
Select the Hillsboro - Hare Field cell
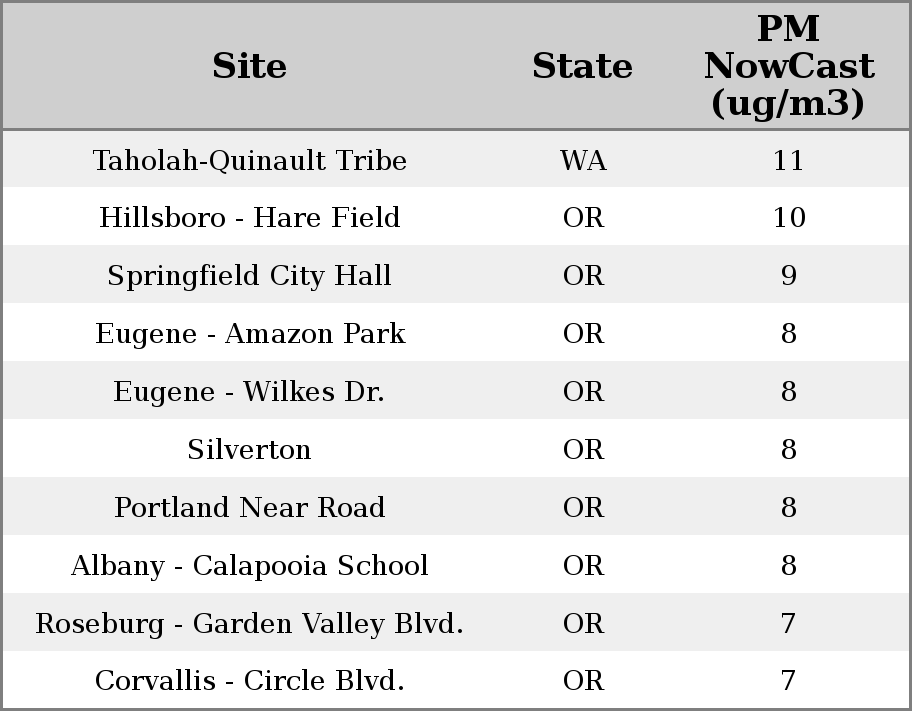(x=249, y=218)
